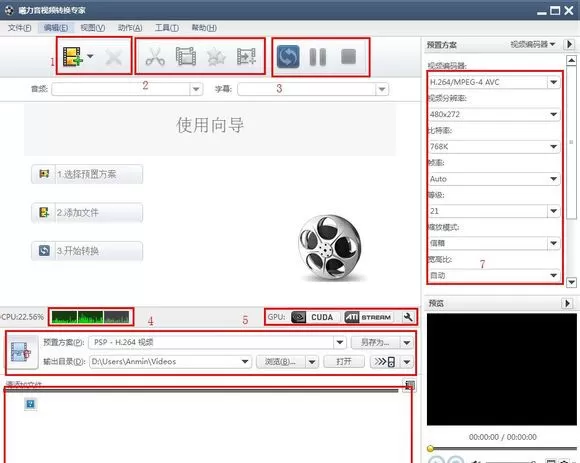The image size is (580, 463).
Task: Open arrow next to 浏览 button
Action: coord(312,362)
